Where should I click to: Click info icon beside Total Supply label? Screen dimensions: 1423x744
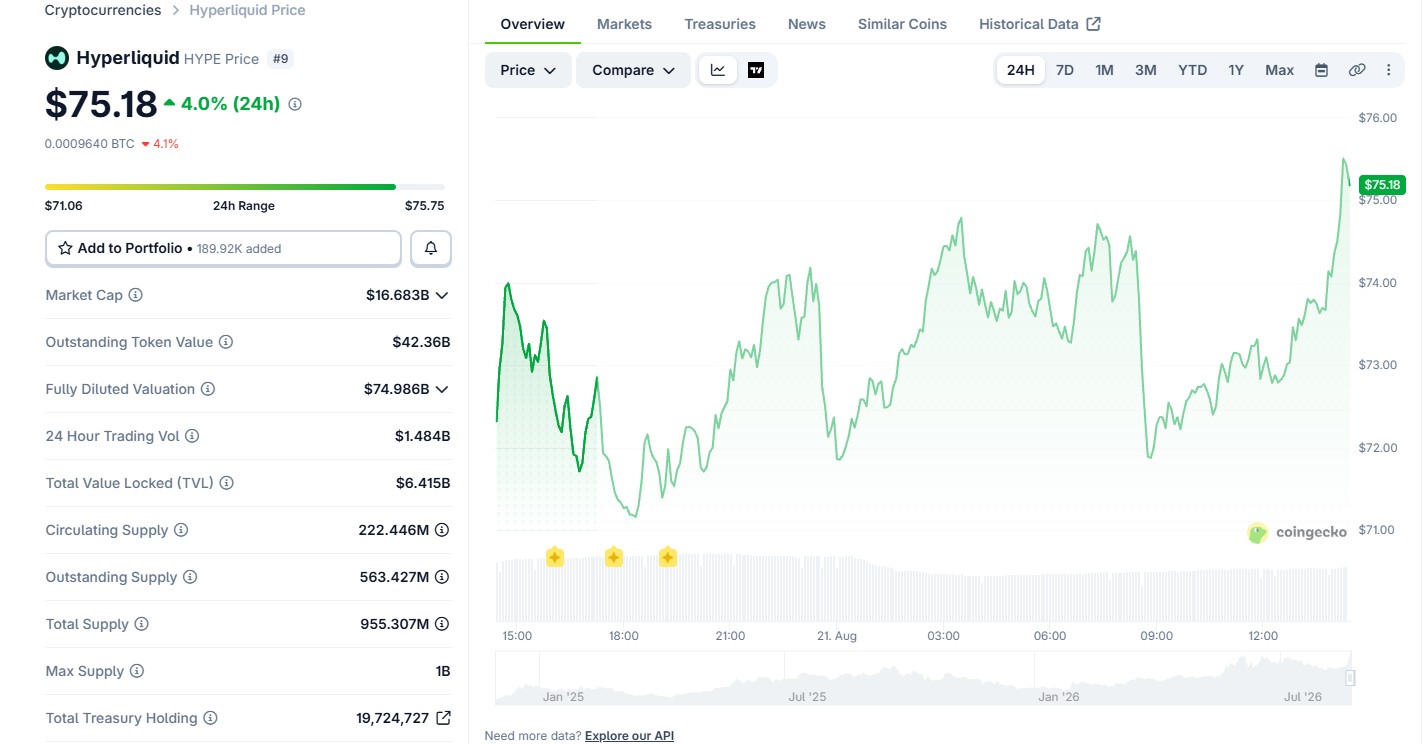[x=142, y=624]
